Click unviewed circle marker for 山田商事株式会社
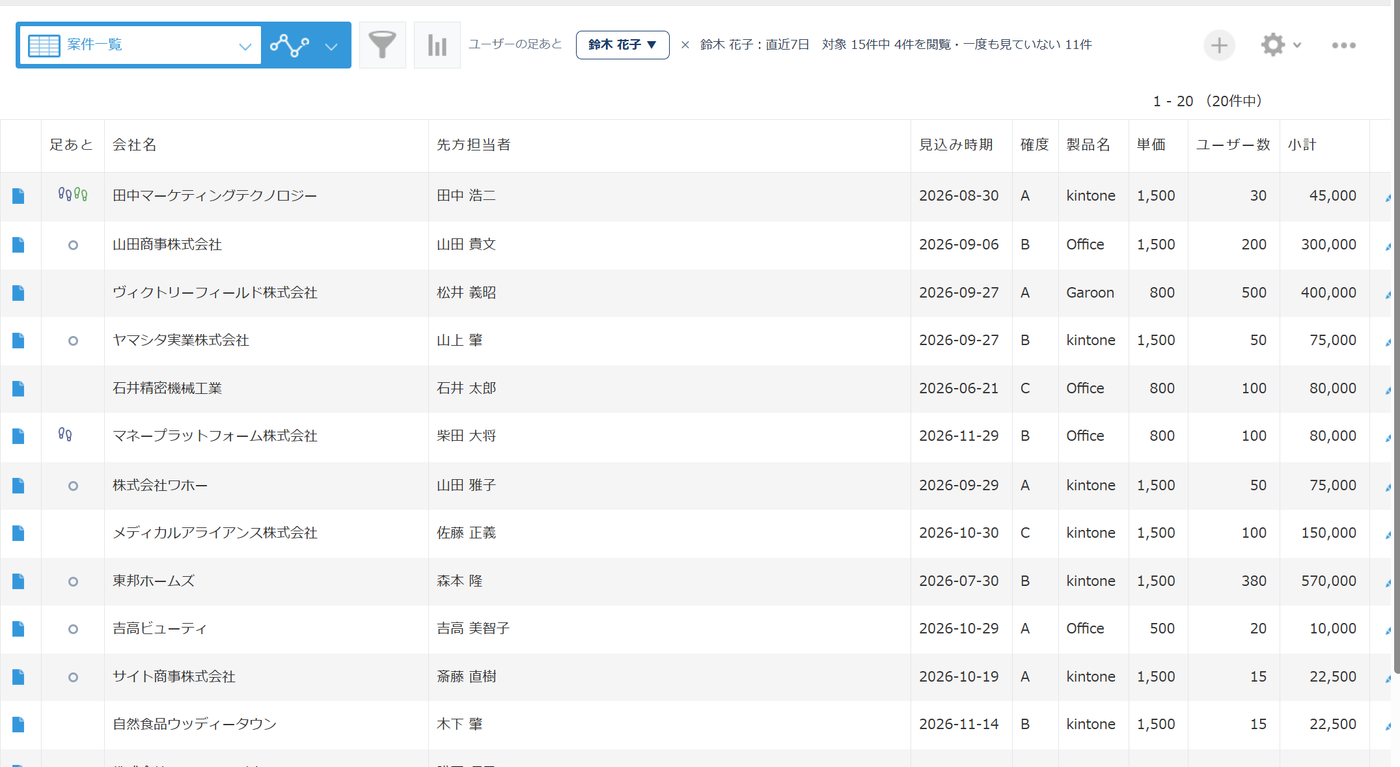The width and height of the screenshot is (1400, 767). tap(73, 245)
